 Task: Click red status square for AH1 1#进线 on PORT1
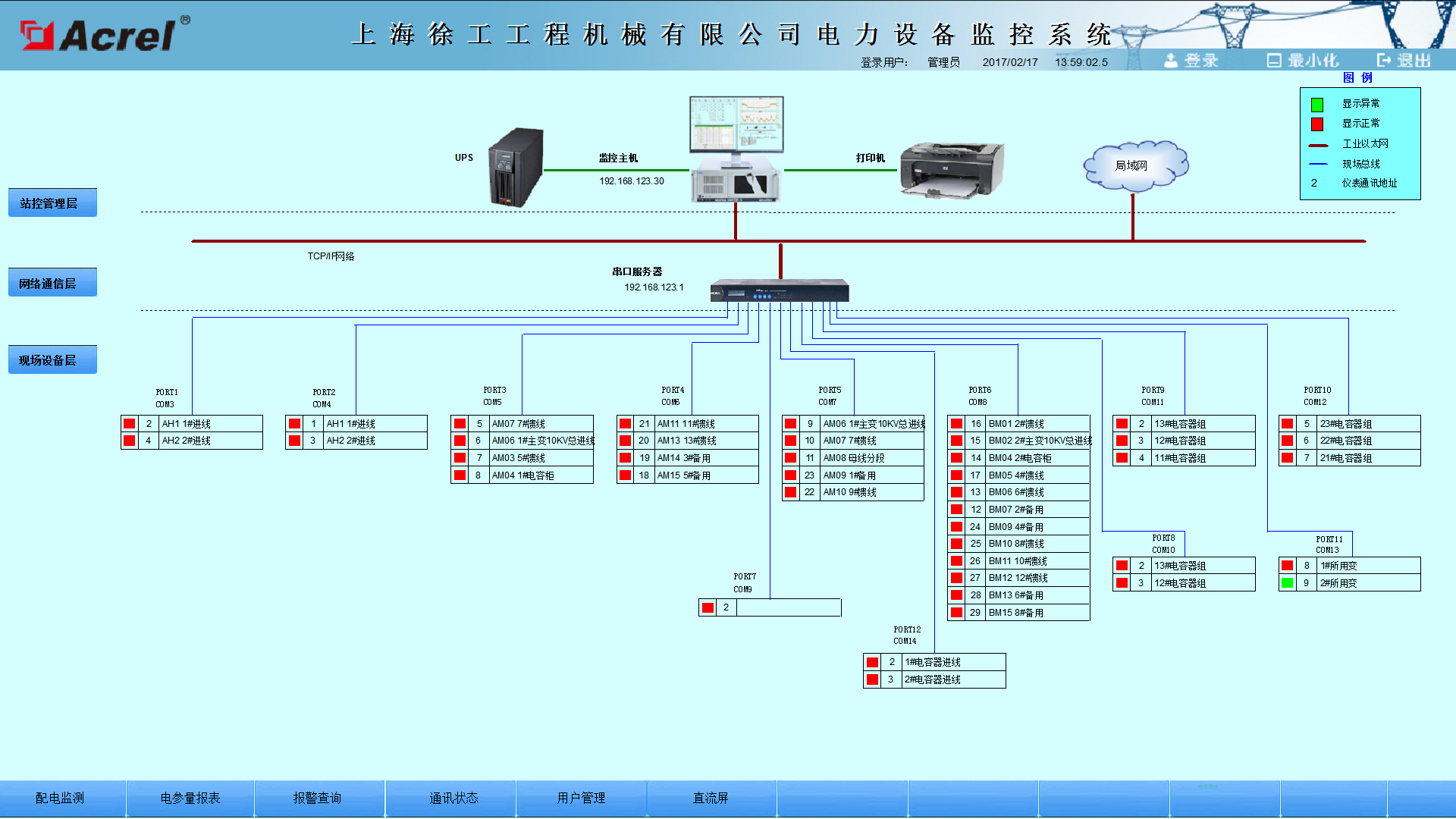pyautogui.click(x=130, y=424)
